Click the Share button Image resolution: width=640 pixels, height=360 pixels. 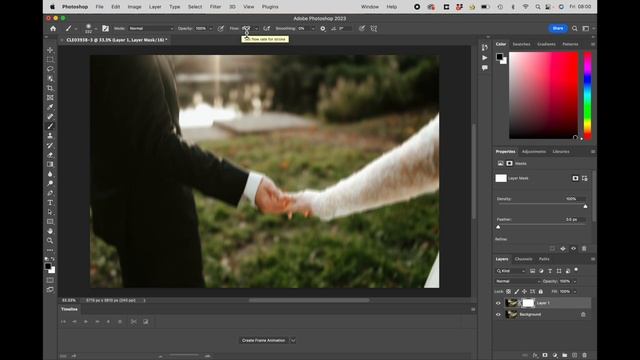558,28
